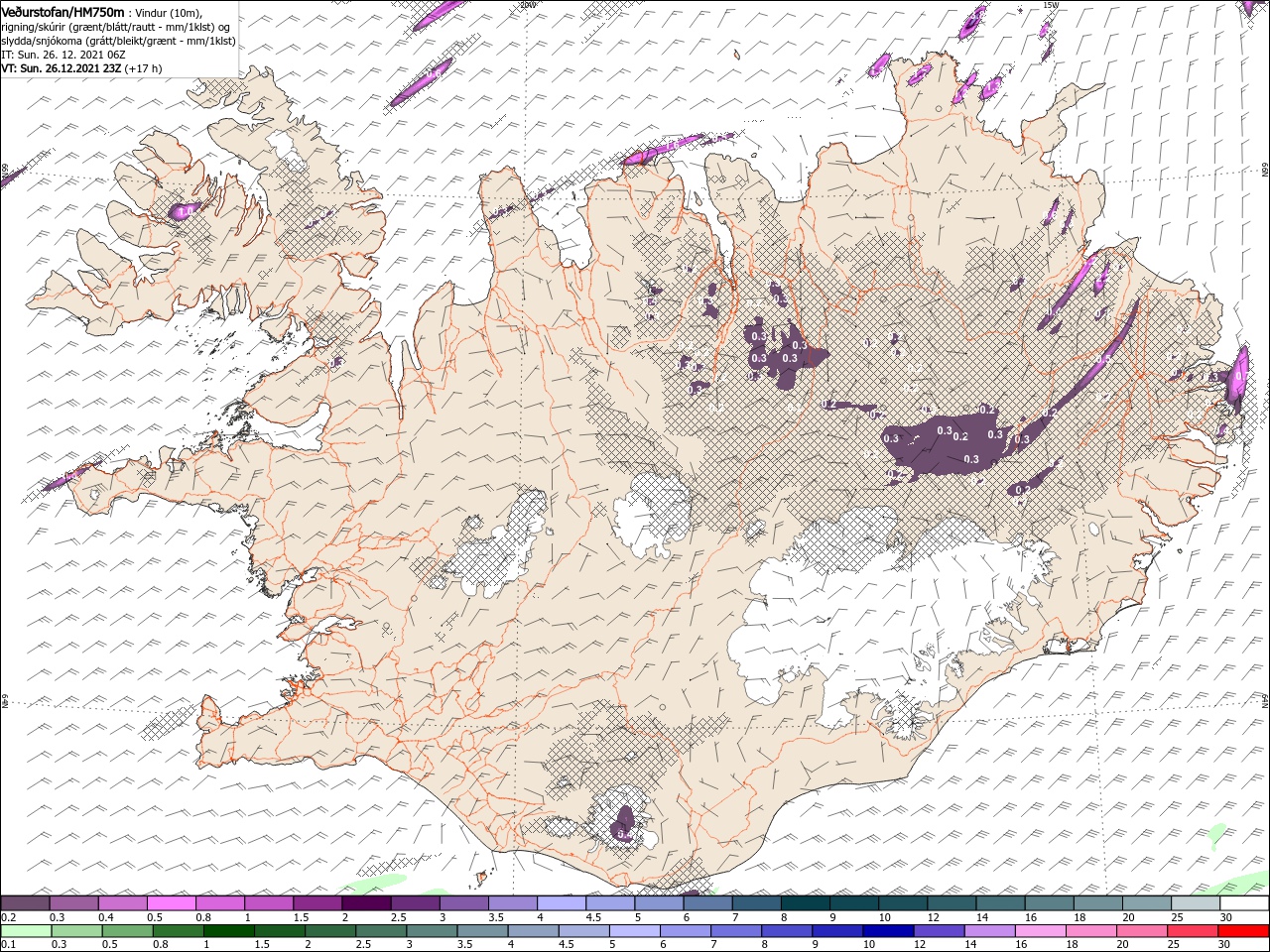Image resolution: width=1270 pixels, height=952 pixels.
Task: Pick the red rain swatch between 25 and 30
Action: tap(1192, 931)
